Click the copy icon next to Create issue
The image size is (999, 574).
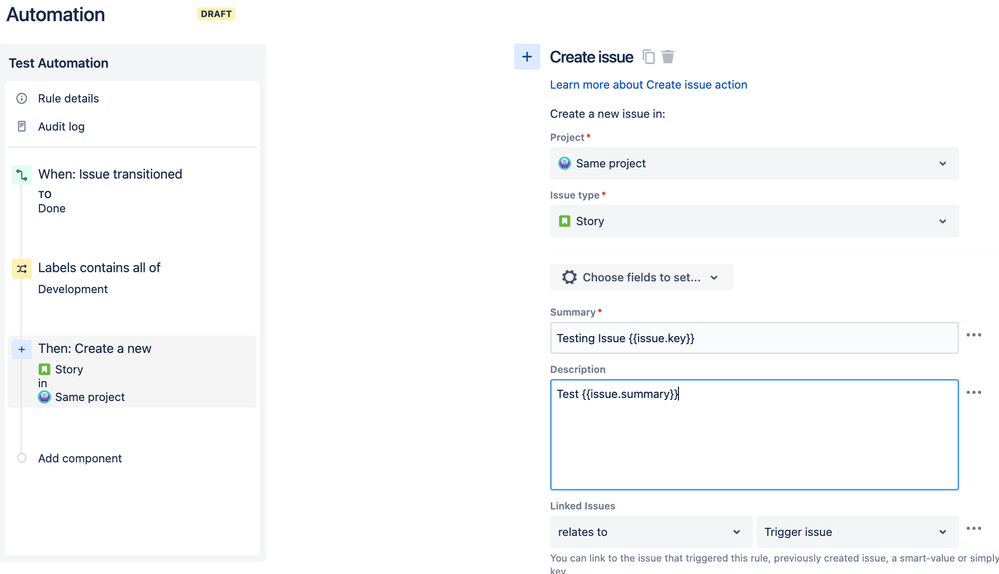click(x=649, y=57)
